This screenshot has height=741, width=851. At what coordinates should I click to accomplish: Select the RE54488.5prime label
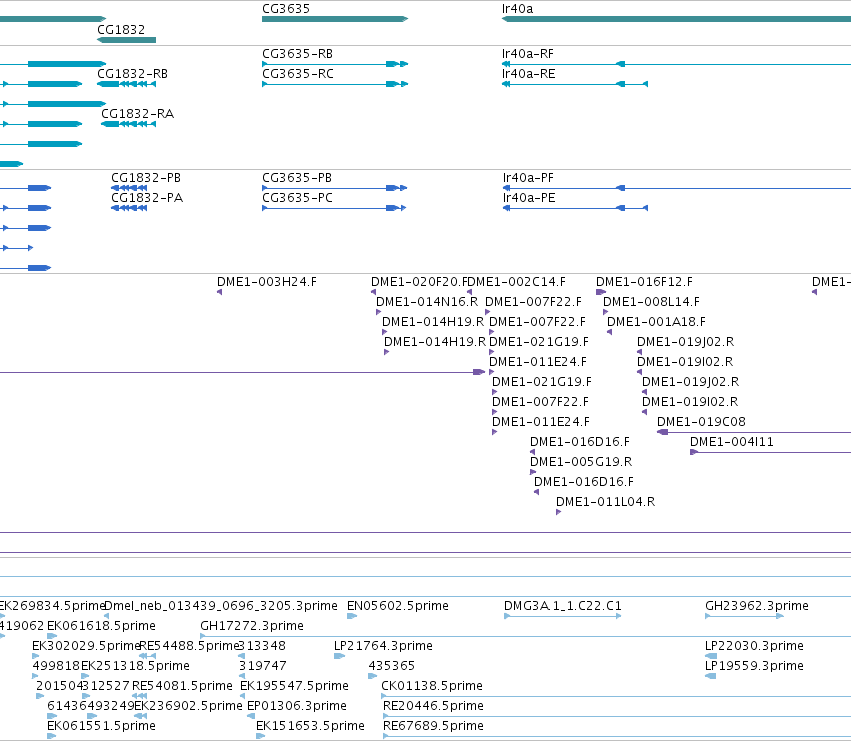pos(189,646)
